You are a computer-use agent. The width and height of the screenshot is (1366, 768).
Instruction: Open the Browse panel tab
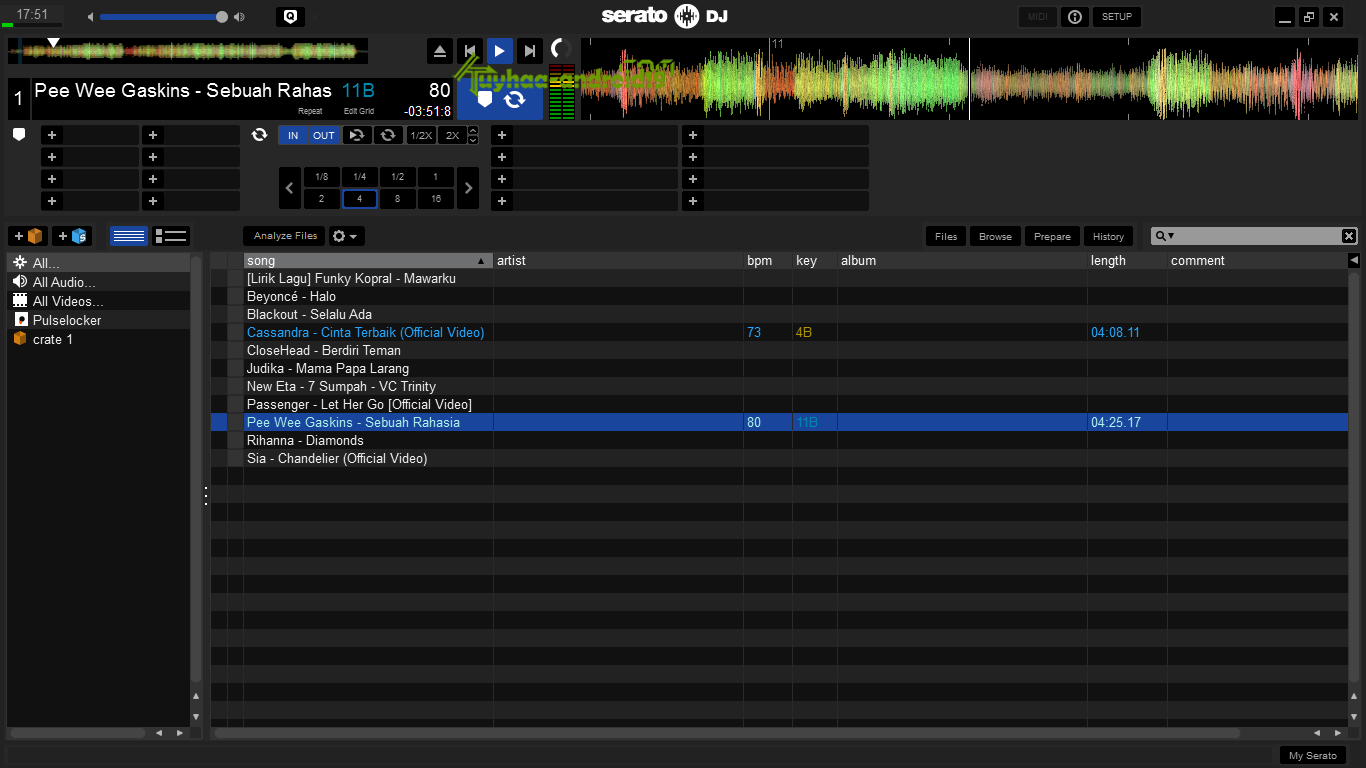click(995, 236)
